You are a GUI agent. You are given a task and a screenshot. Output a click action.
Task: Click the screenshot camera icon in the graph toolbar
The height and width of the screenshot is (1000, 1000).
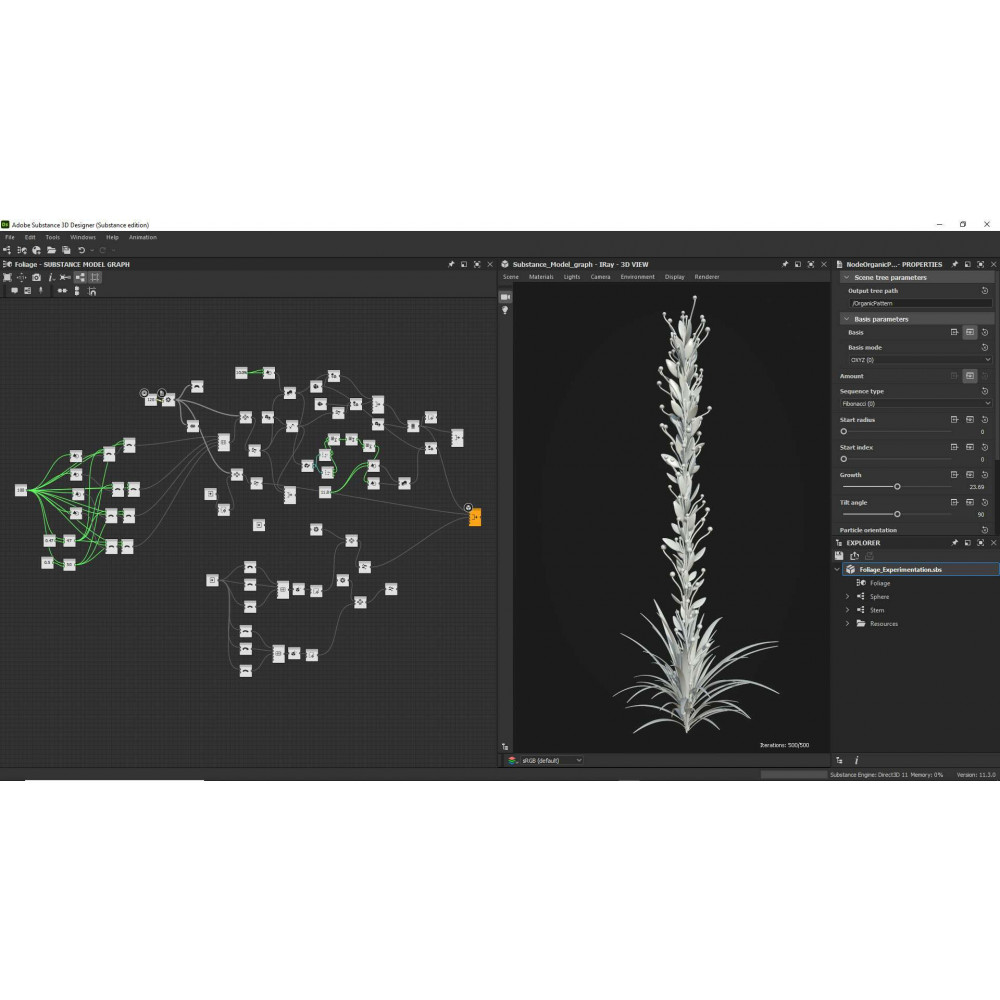[36, 277]
